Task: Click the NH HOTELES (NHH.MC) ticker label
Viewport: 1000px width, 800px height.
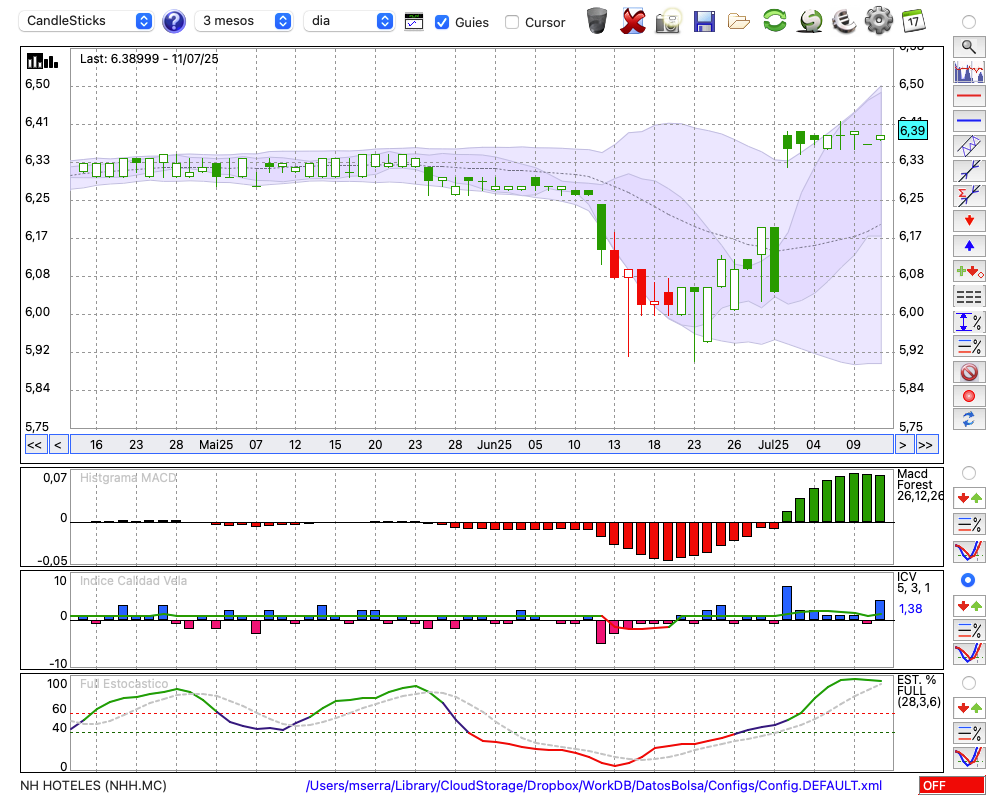Action: click(93, 785)
